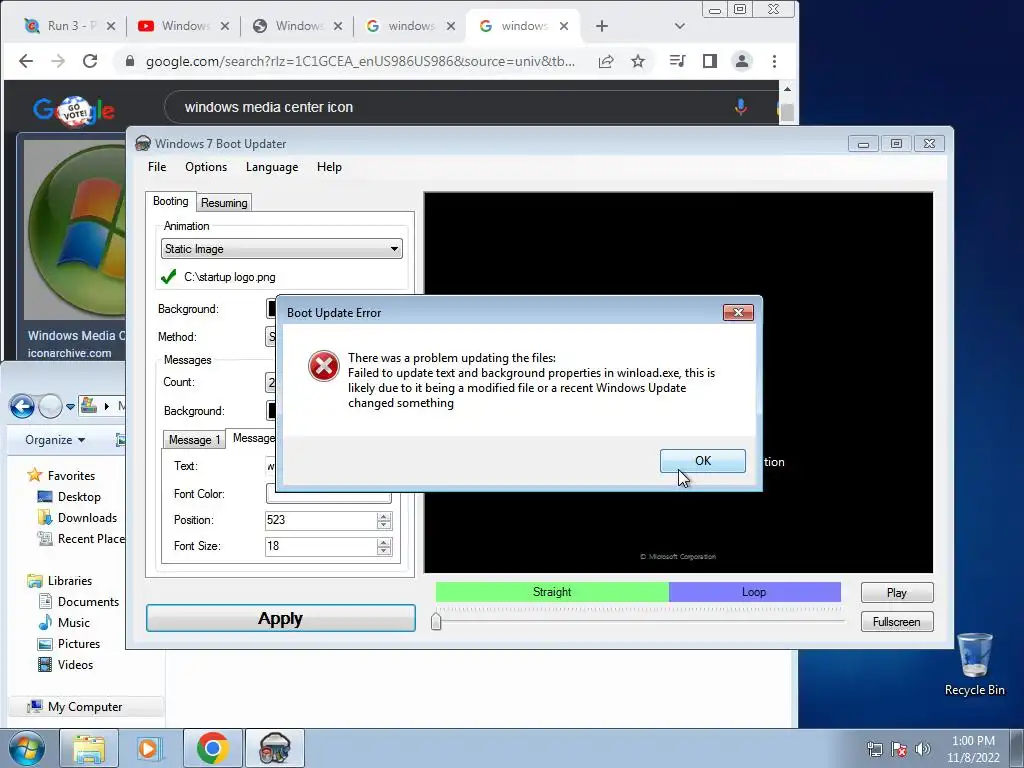Open the Chrome profile avatar
The height and width of the screenshot is (768, 1024).
pyautogui.click(x=742, y=61)
